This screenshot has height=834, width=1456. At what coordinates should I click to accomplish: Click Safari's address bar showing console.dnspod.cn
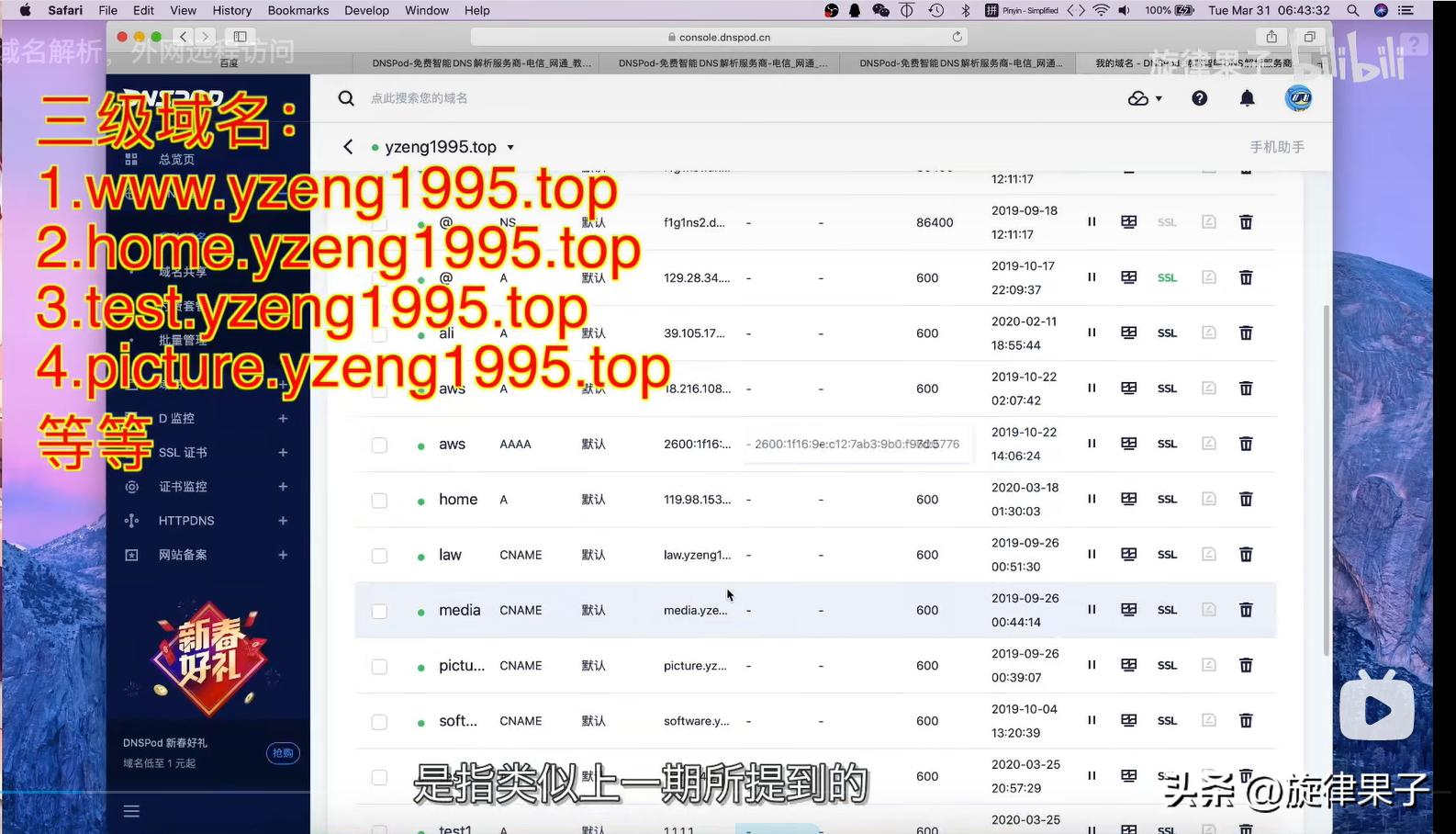click(x=720, y=37)
